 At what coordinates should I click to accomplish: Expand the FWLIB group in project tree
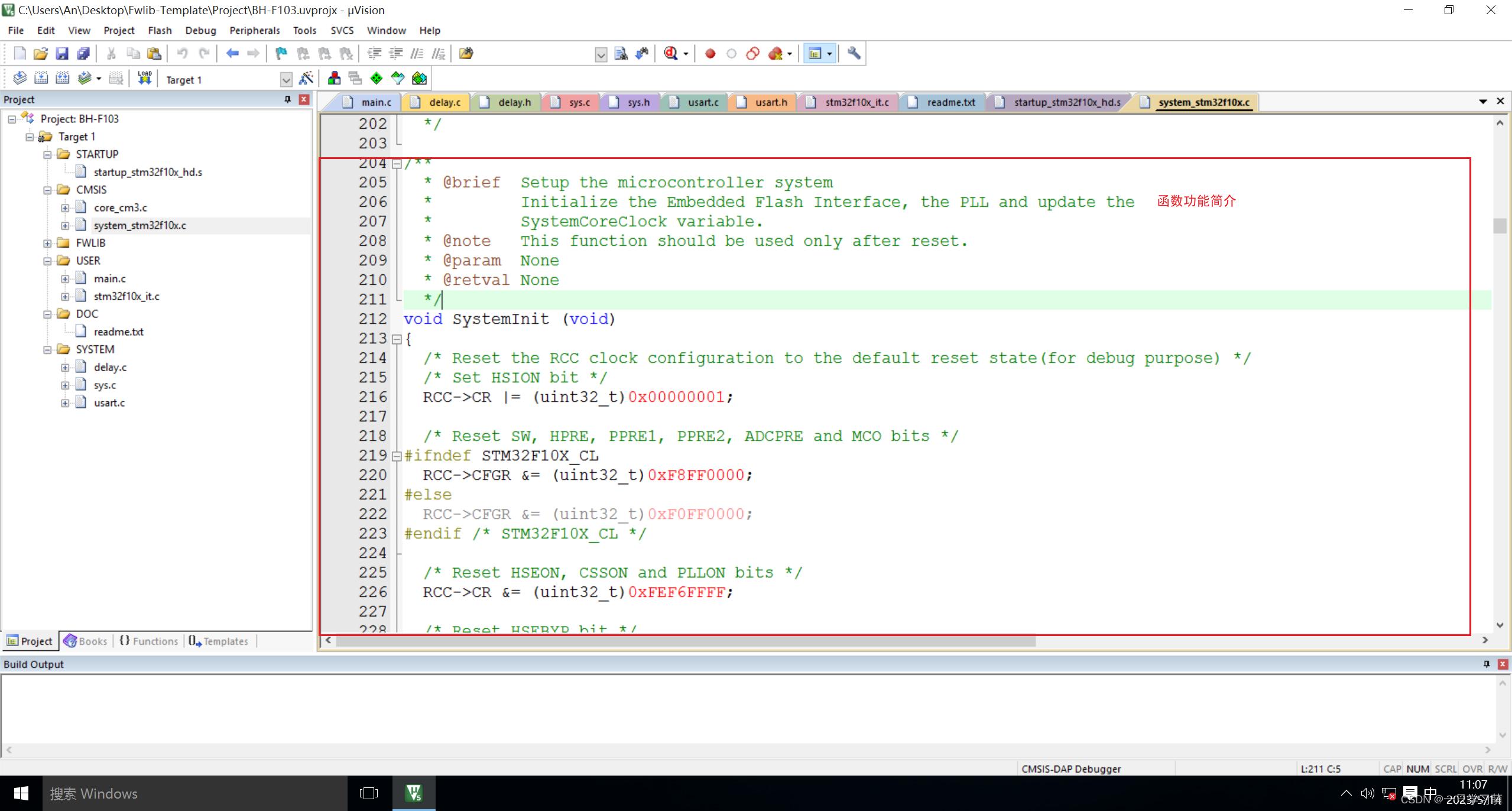tap(47, 244)
